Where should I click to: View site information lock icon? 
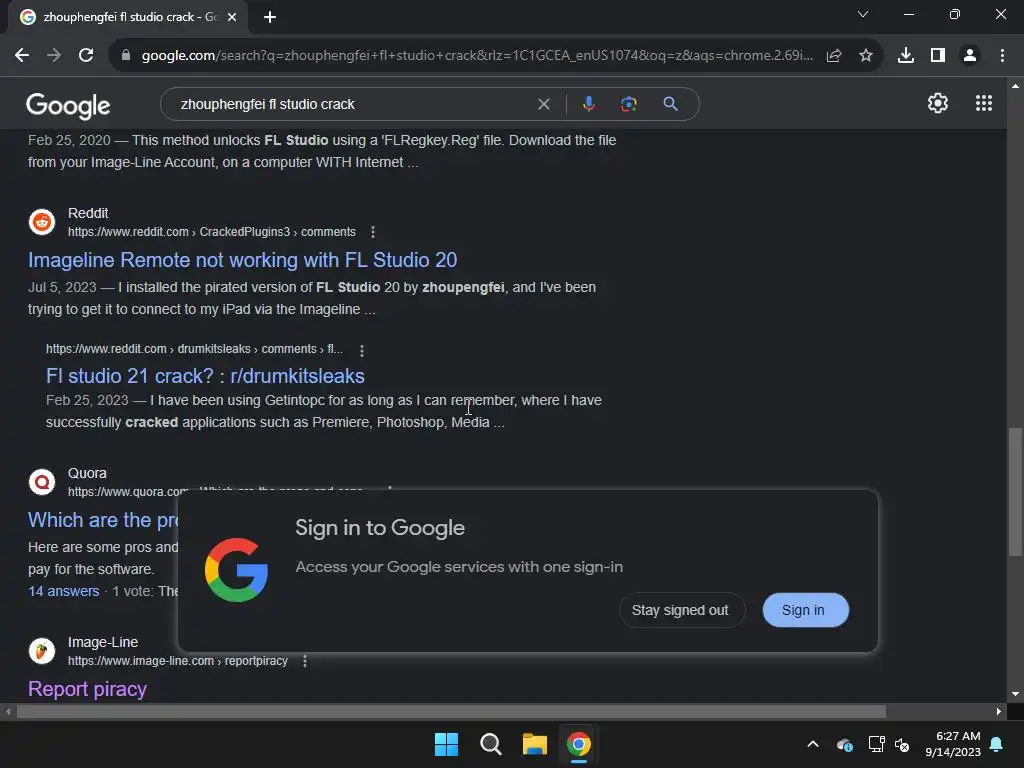point(126,56)
